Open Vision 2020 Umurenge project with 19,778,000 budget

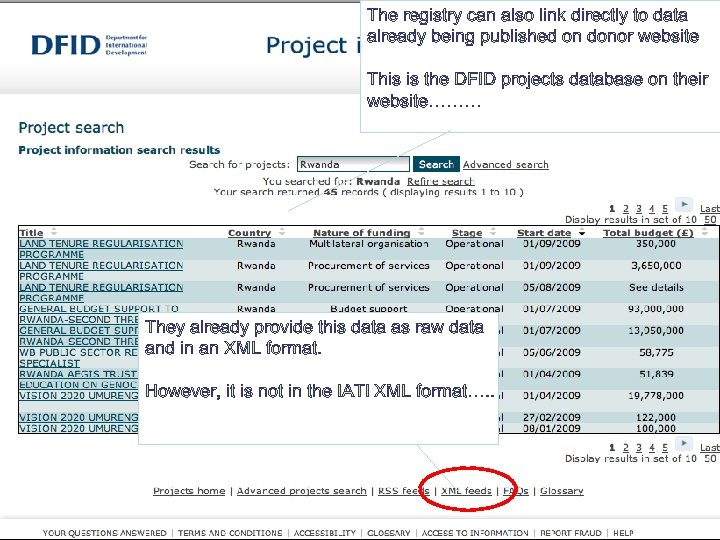coord(79,395)
